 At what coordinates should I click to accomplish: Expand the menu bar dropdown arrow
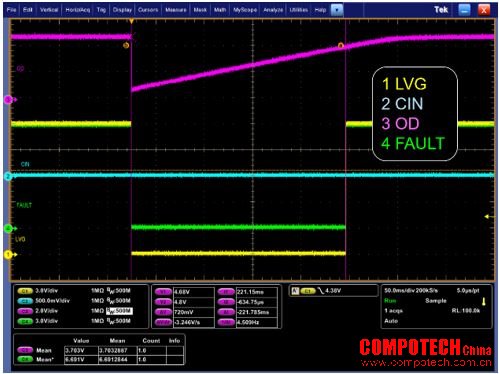(337, 10)
